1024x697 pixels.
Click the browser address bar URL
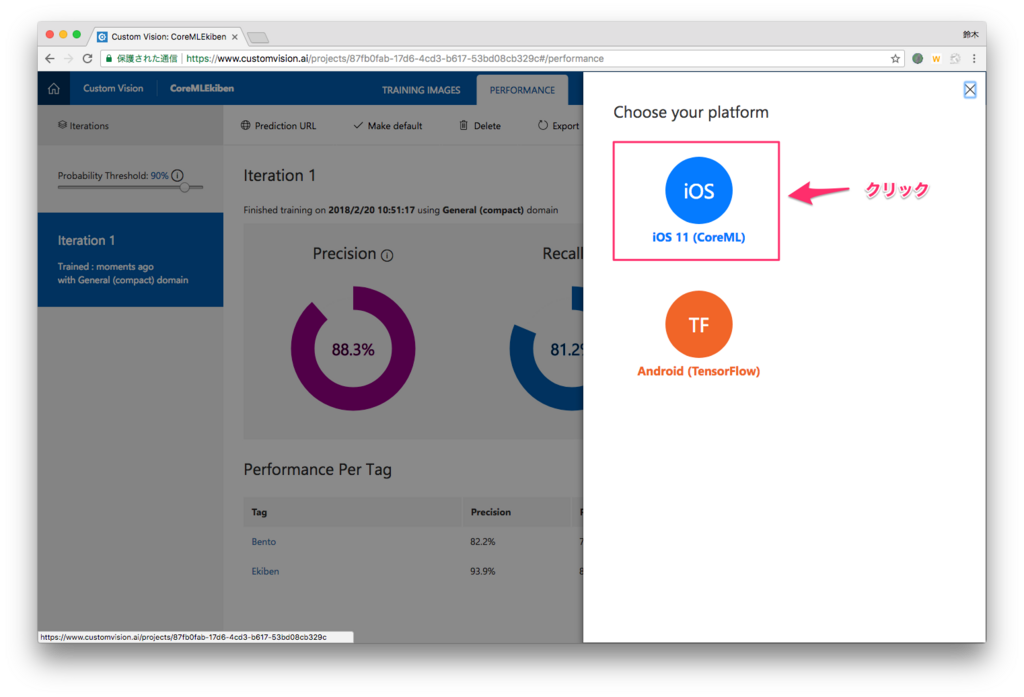click(x=394, y=59)
